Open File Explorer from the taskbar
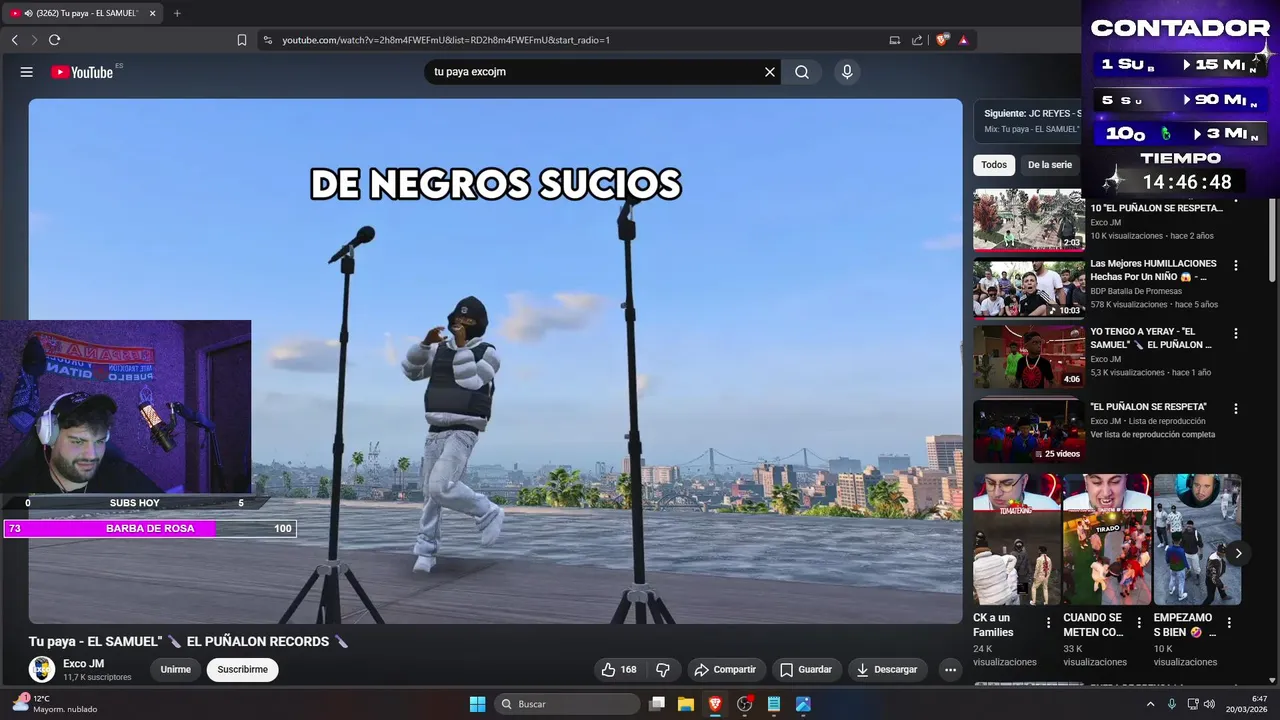 click(686, 704)
